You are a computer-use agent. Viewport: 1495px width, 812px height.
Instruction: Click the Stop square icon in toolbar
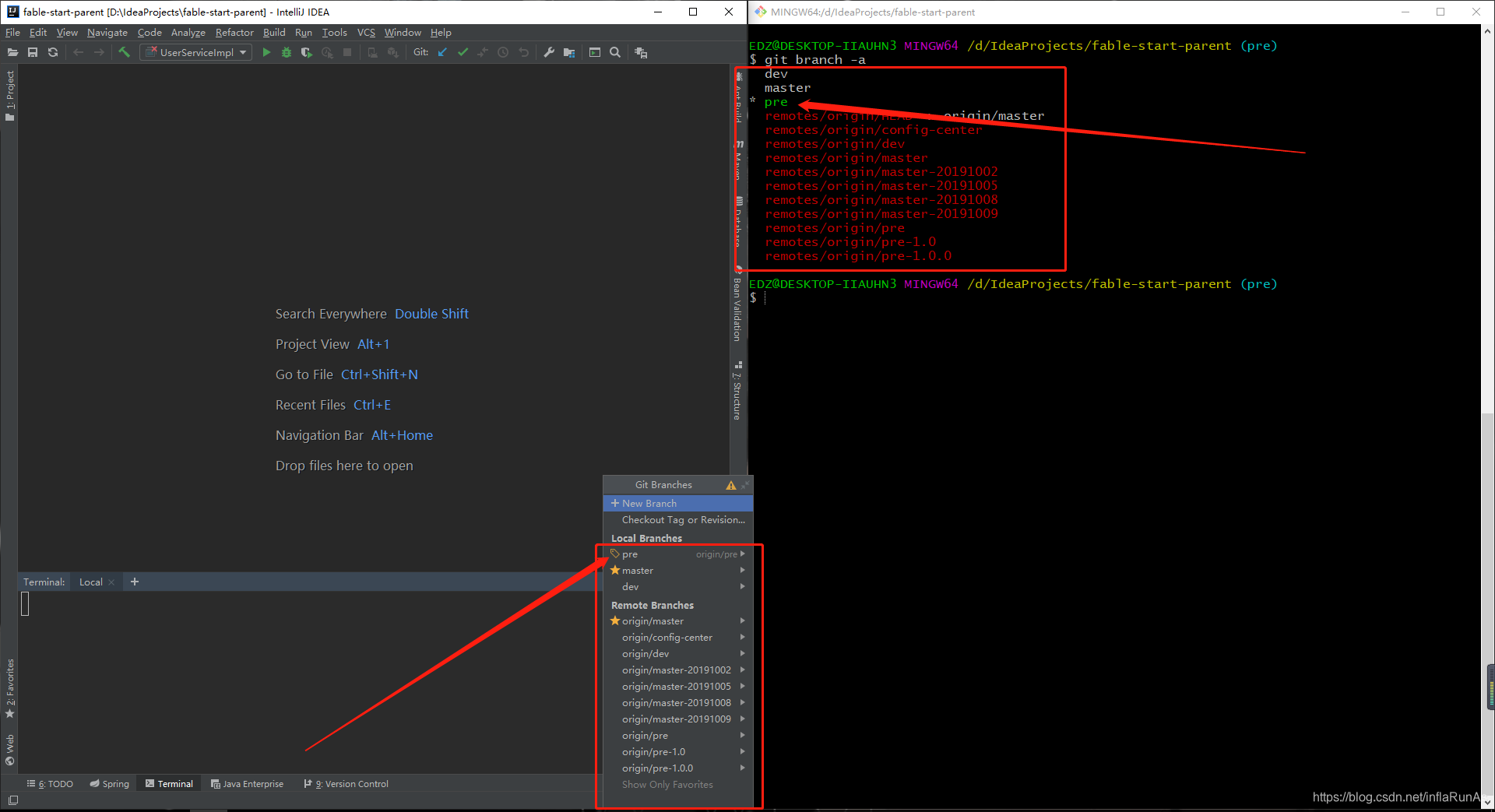(347, 52)
